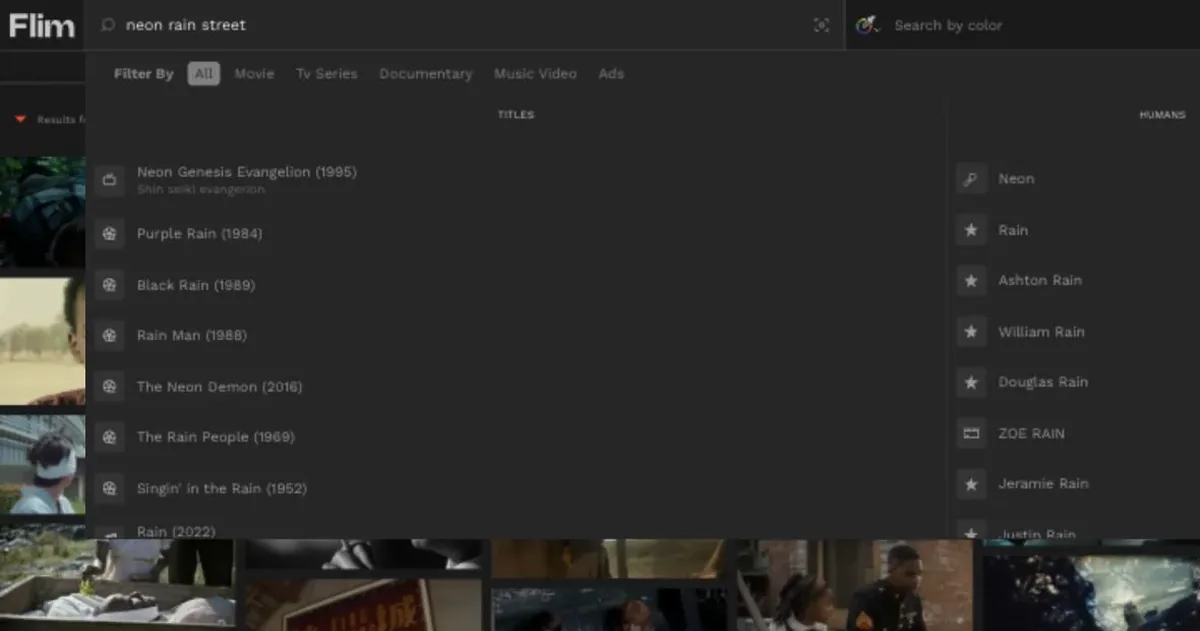Click film reel icon beside The Rain People

click(110, 437)
